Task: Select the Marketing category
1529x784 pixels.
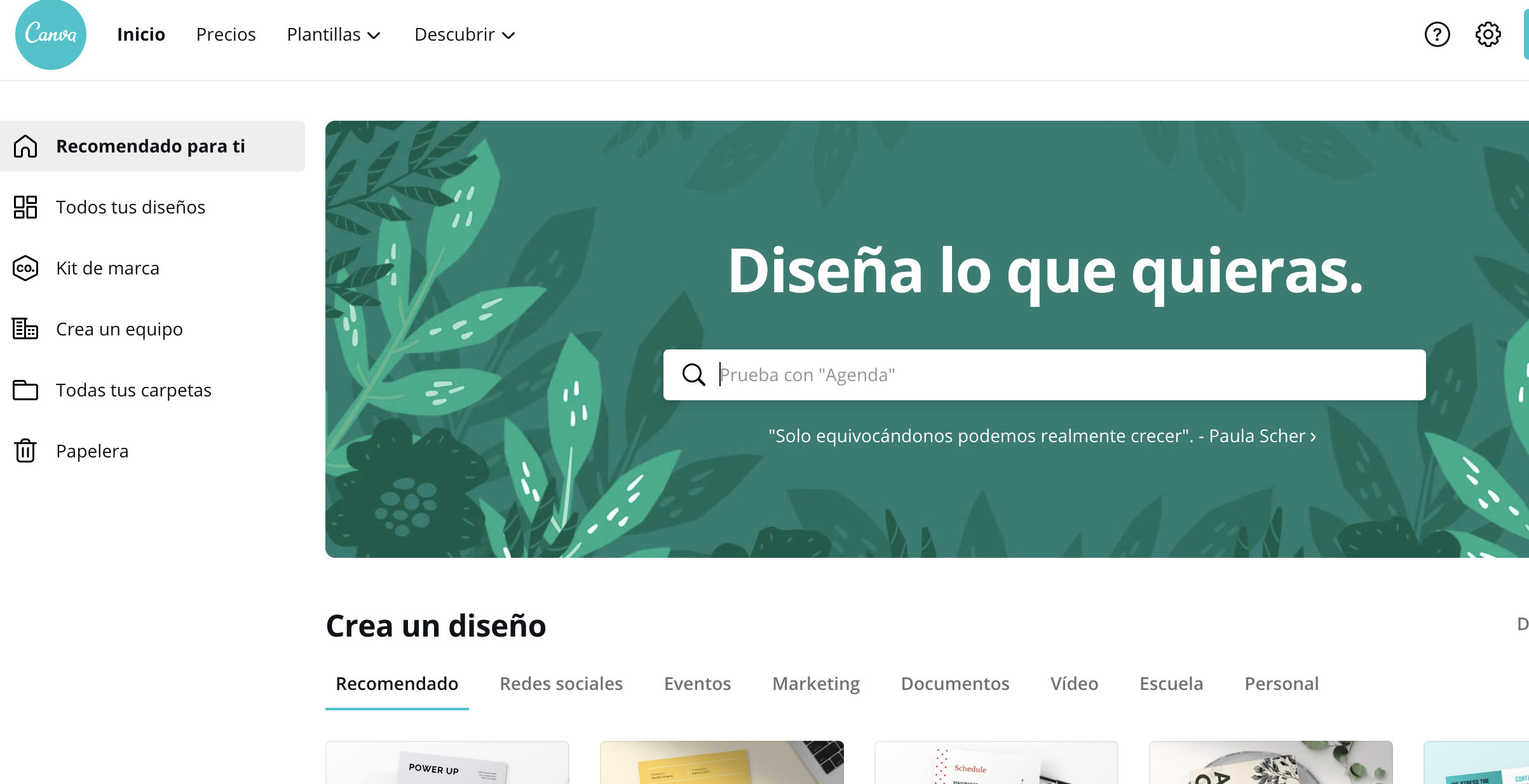Action: (815, 684)
